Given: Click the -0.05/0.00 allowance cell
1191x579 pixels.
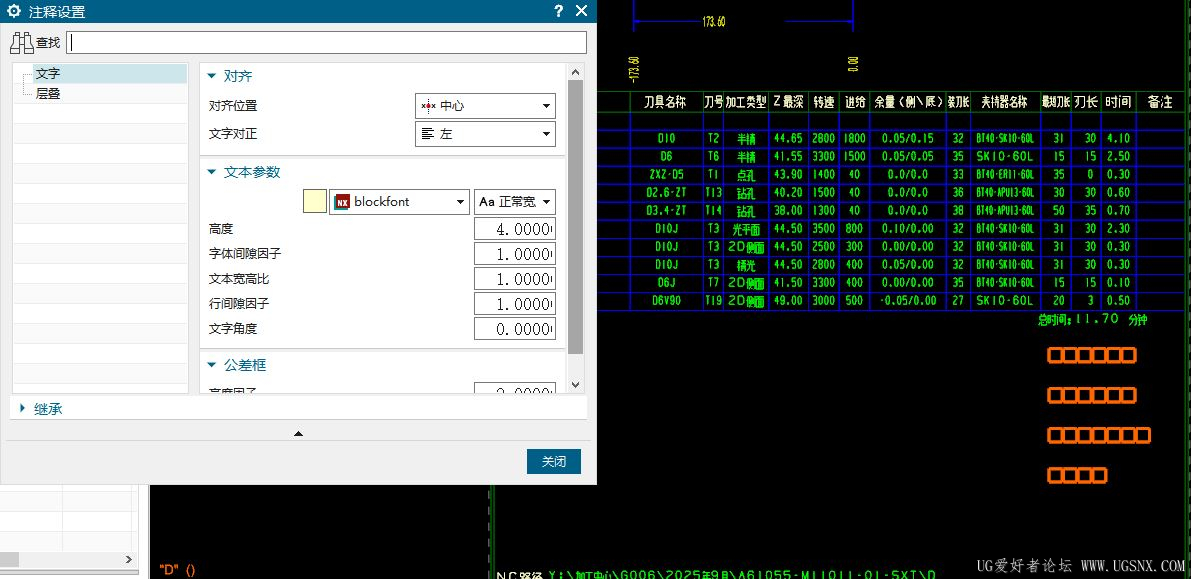Looking at the screenshot, I should pos(908,301).
